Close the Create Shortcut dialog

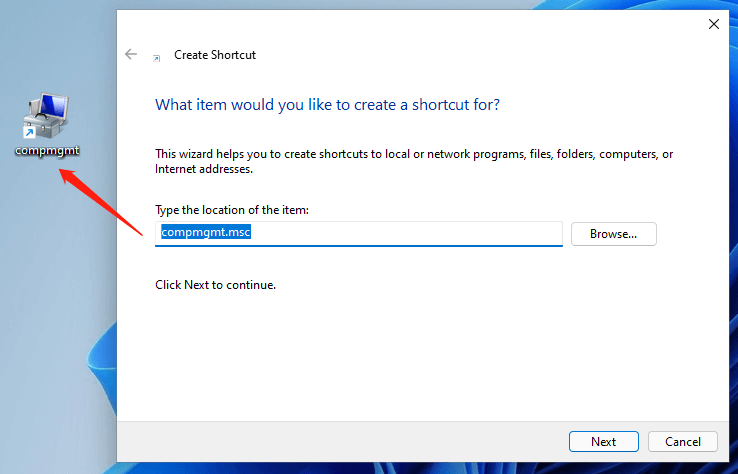pos(714,24)
